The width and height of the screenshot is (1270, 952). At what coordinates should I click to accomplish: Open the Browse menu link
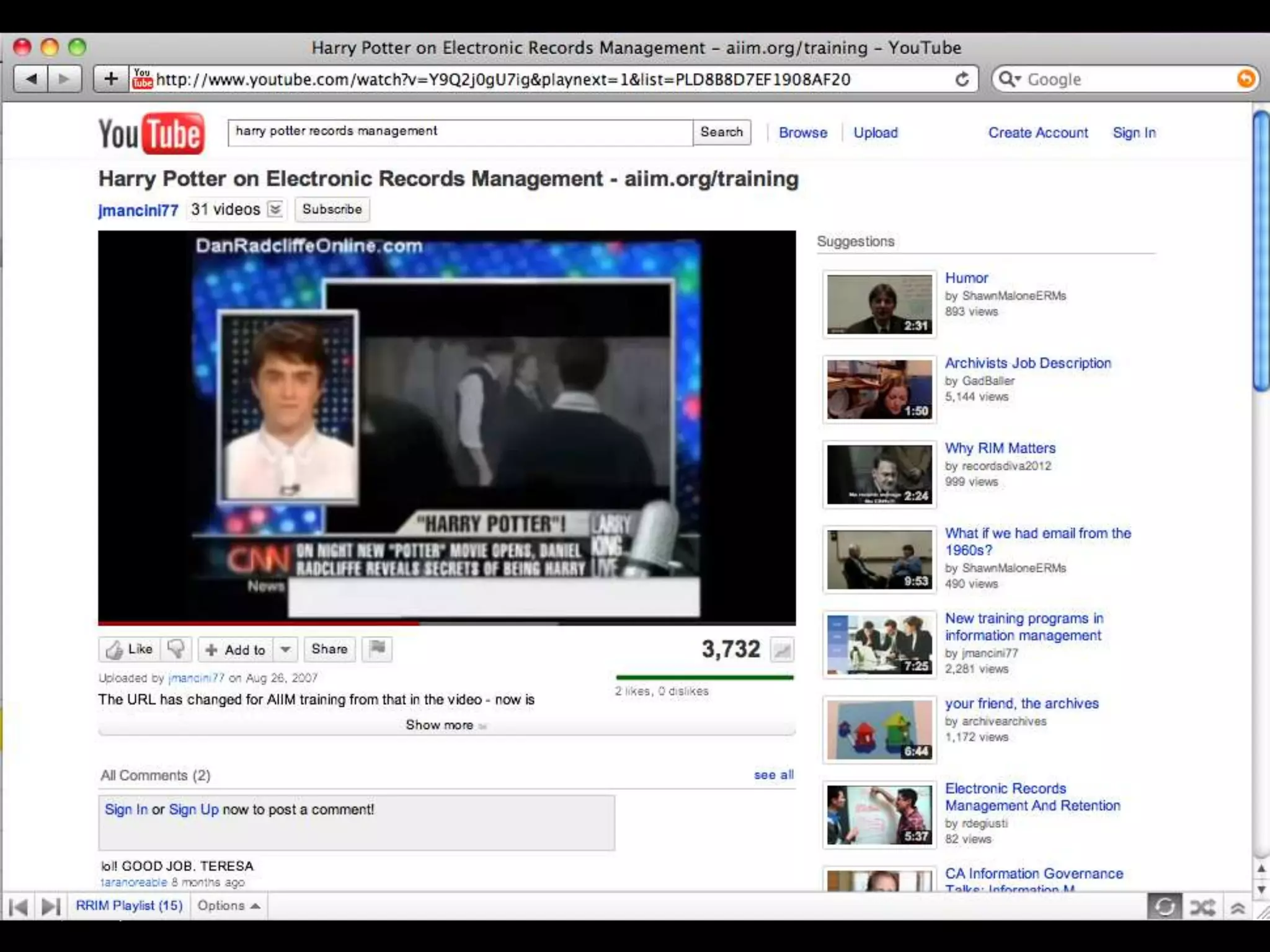pyautogui.click(x=802, y=133)
